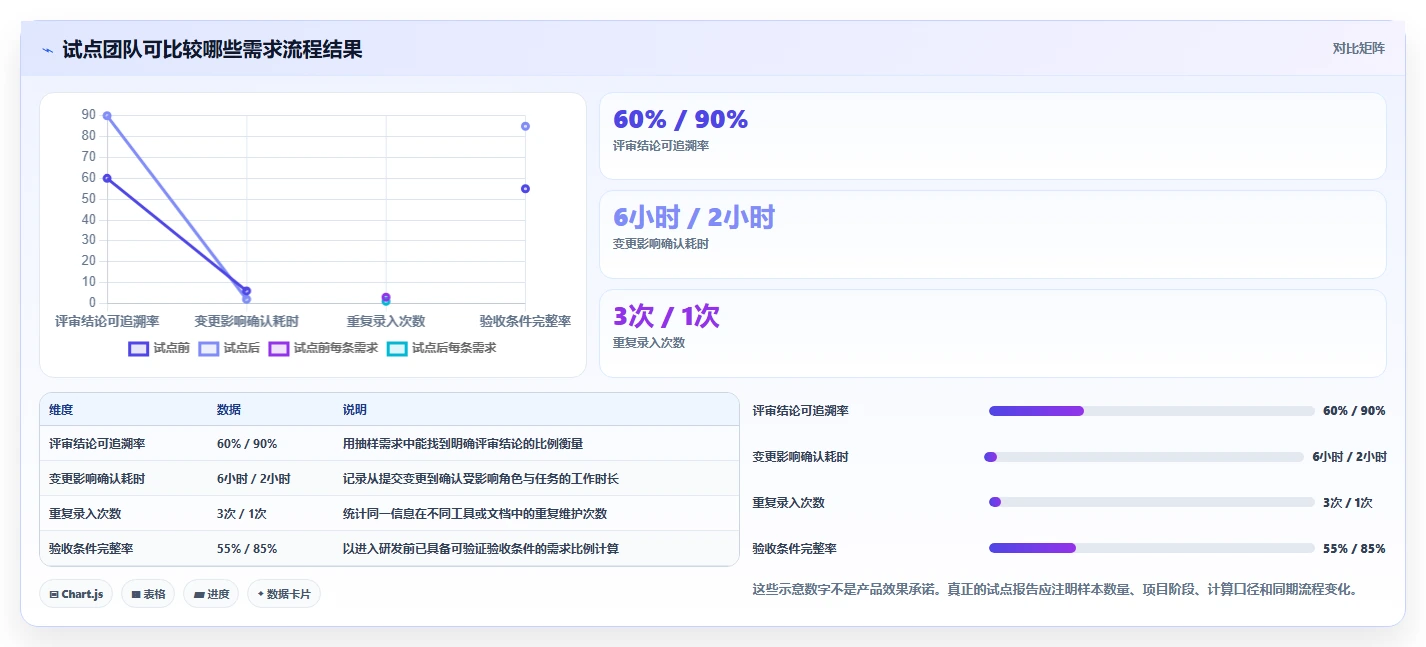Click the lightning icon beside the card title
Image resolution: width=1426 pixels, height=647 pixels.
pos(47,49)
